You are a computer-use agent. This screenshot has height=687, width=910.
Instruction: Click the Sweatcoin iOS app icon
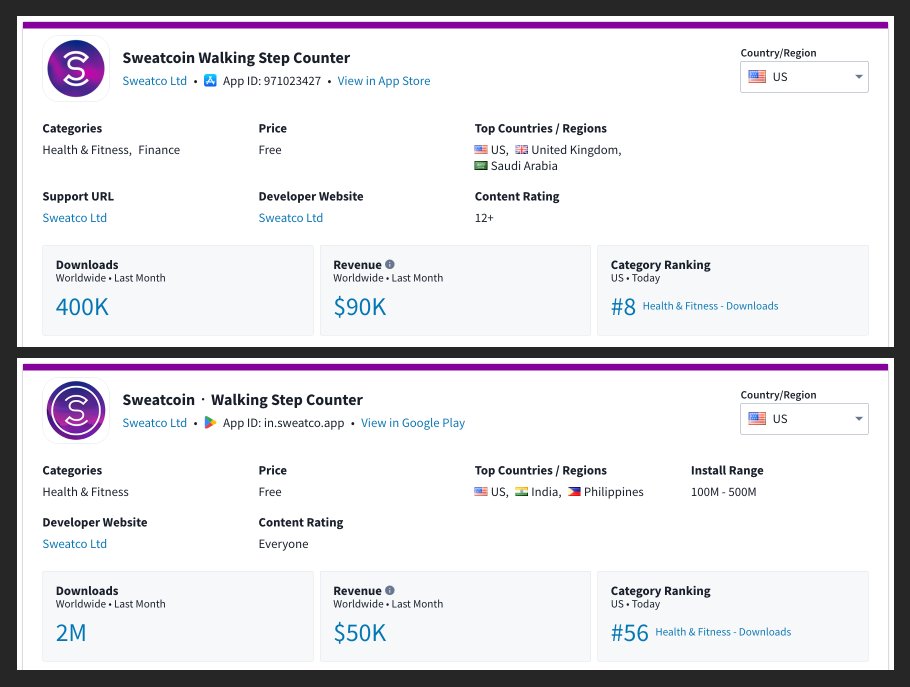76,69
